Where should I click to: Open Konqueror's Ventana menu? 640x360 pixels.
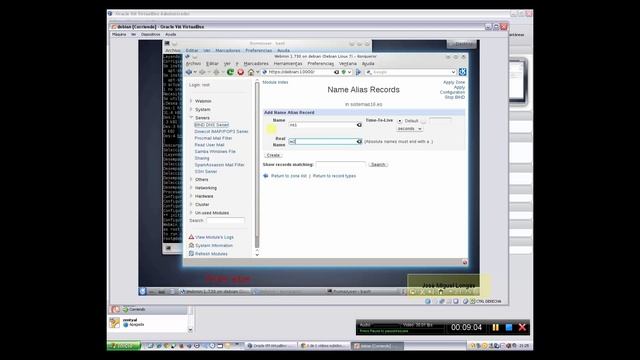click(x=348, y=64)
